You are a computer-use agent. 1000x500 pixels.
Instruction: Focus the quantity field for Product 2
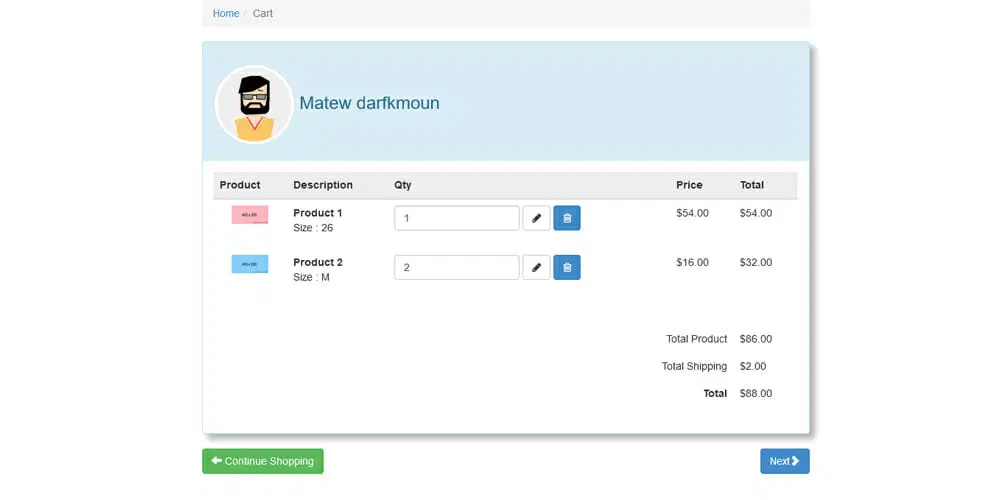click(x=457, y=267)
